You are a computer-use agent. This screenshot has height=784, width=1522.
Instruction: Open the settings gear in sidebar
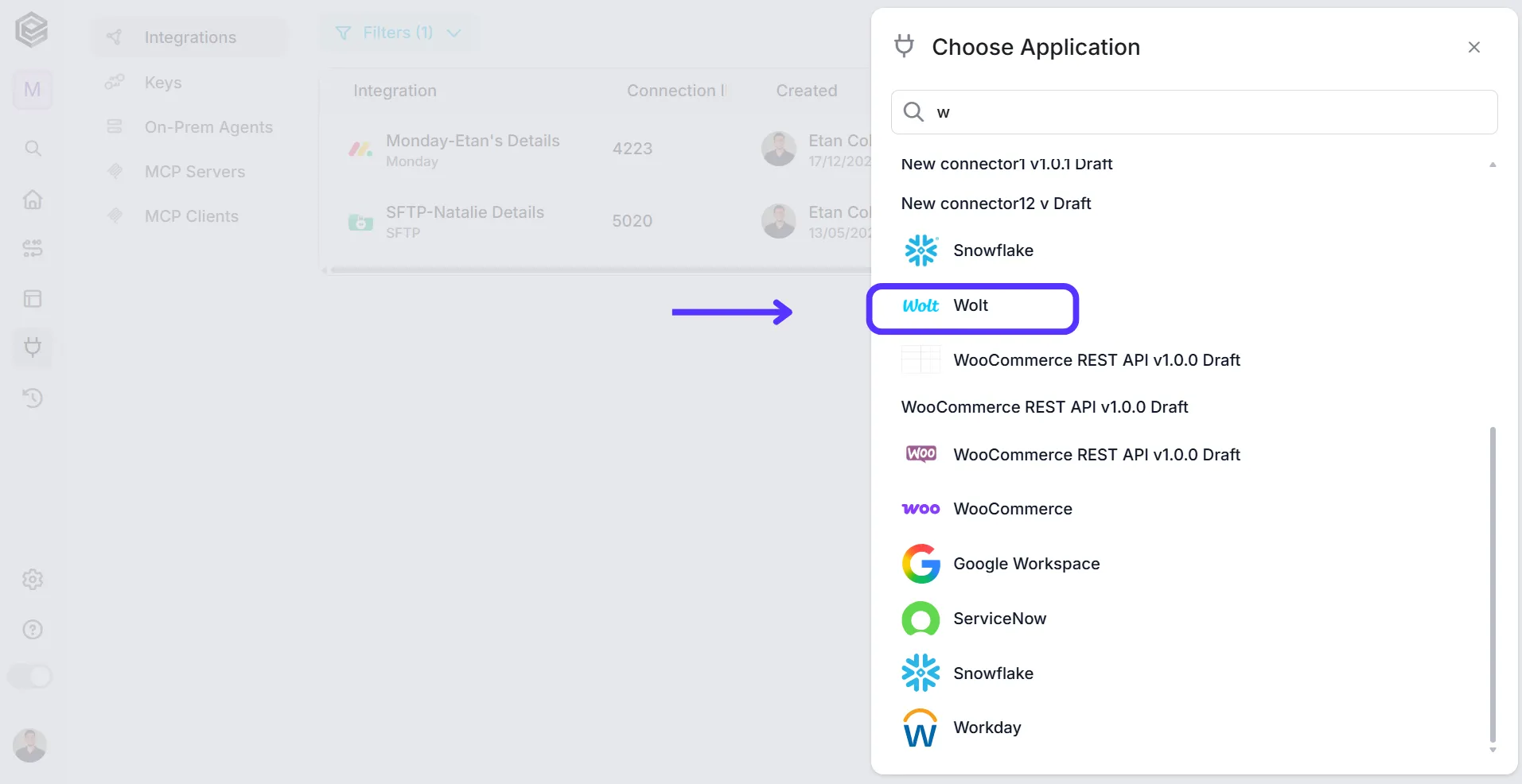coord(33,580)
